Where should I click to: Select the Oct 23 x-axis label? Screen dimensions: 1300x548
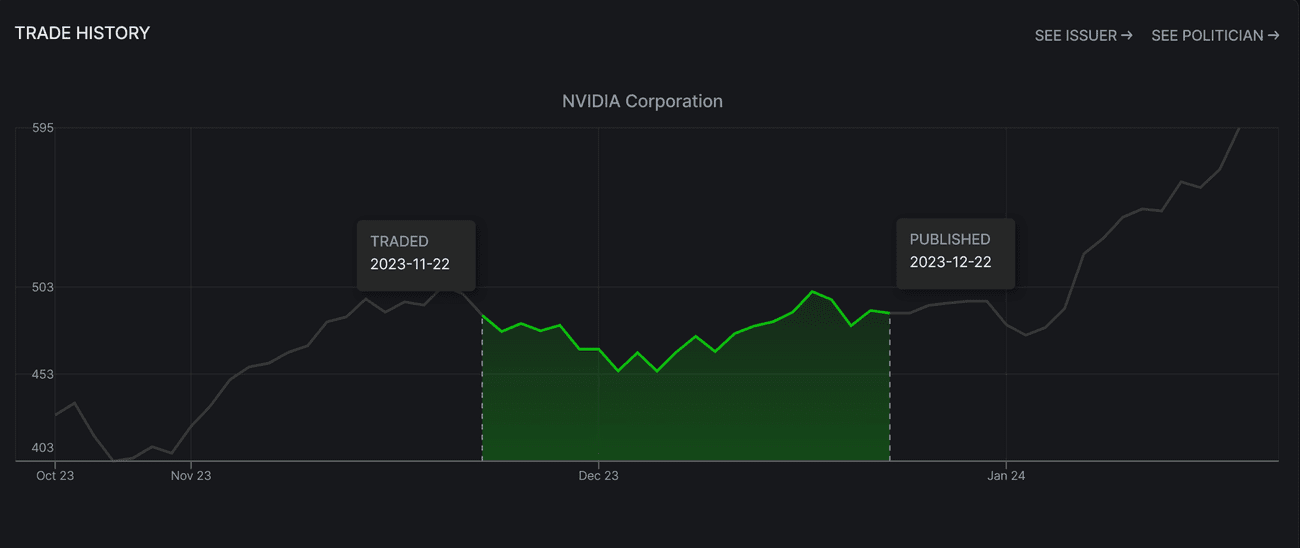point(55,476)
